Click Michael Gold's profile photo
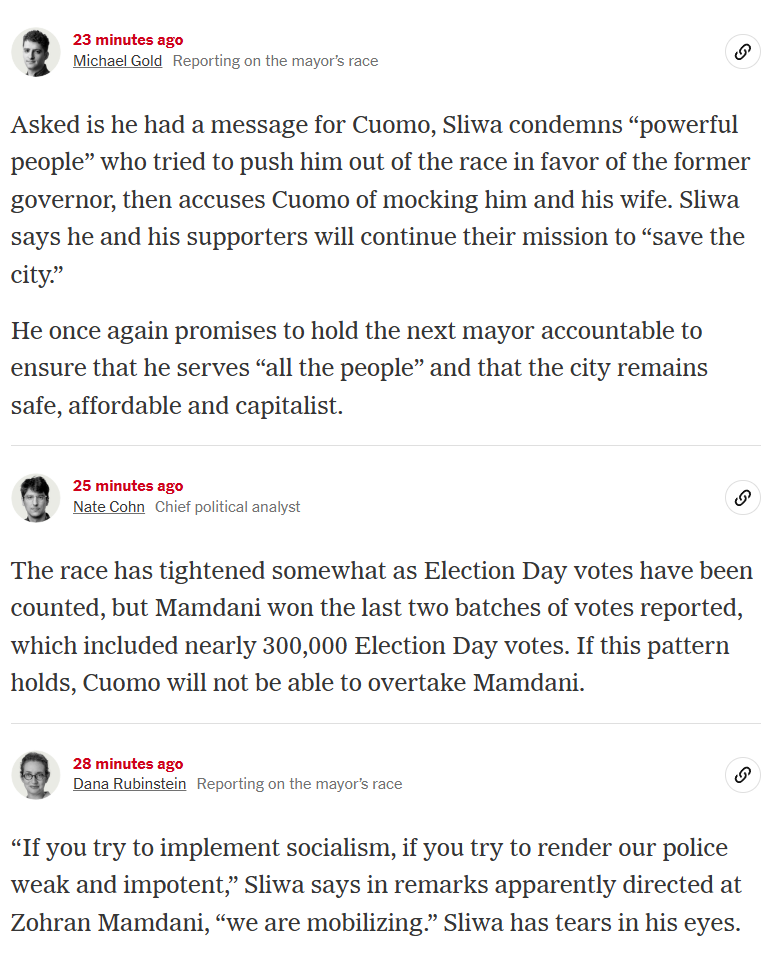The height and width of the screenshot is (958, 777). pyautogui.click(x=36, y=52)
